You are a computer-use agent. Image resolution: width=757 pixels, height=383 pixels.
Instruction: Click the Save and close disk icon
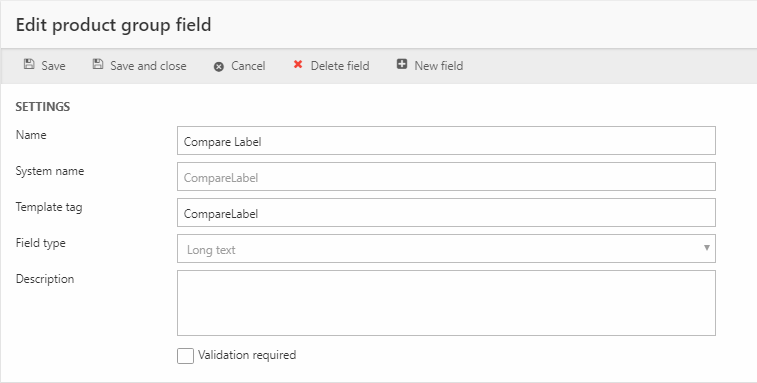[x=98, y=64]
